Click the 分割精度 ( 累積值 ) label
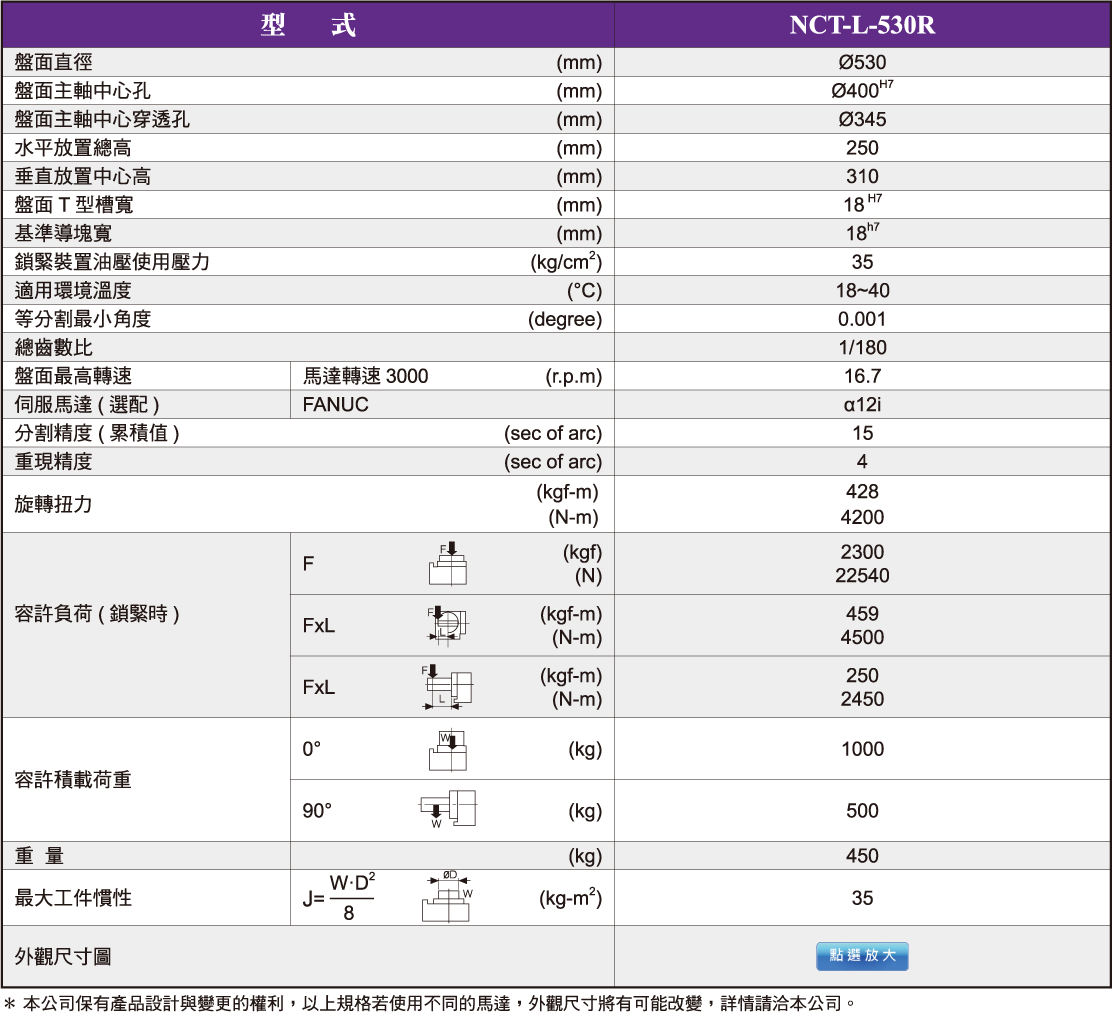This screenshot has width=1112, height=1022. (97, 433)
